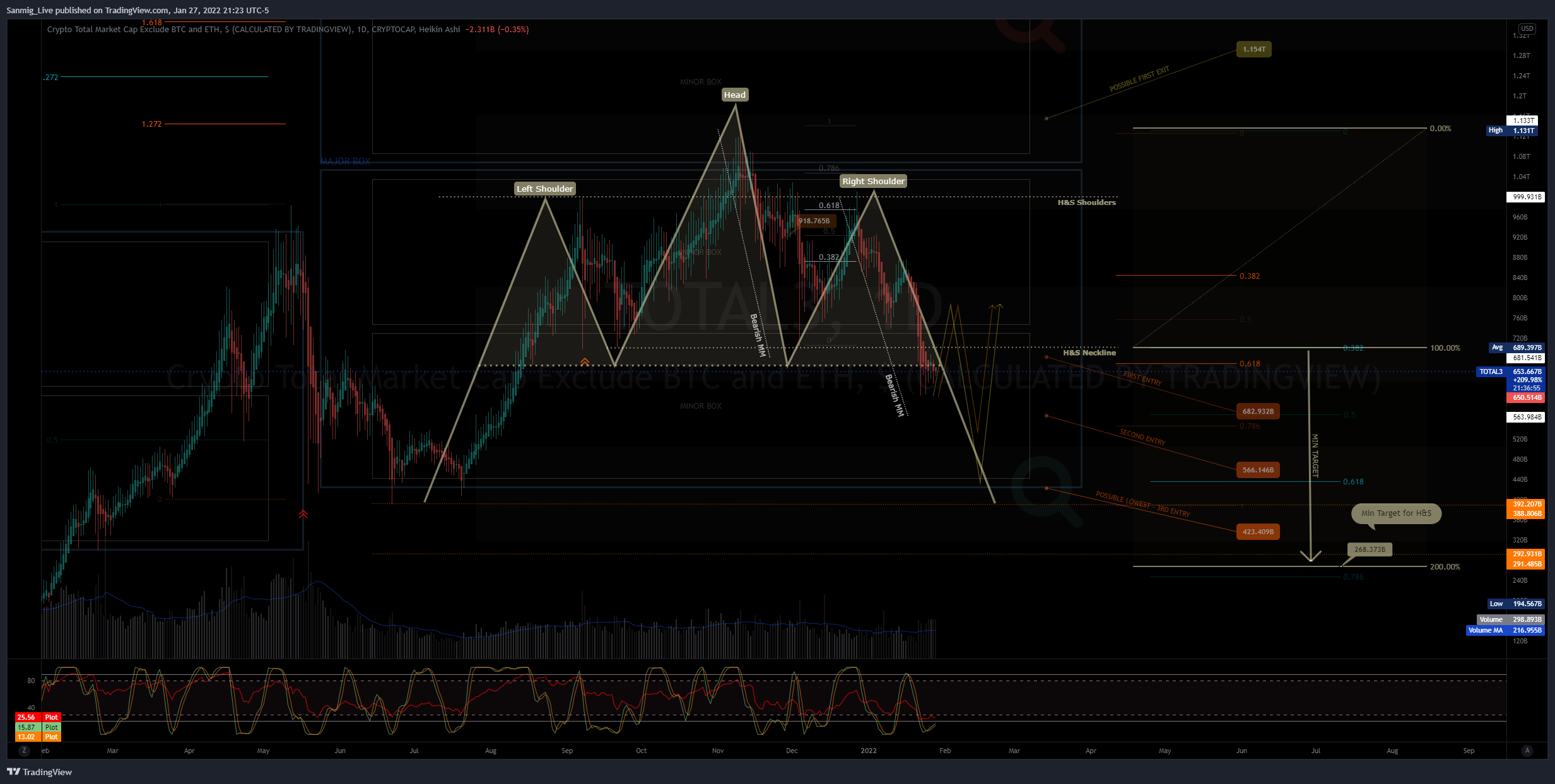Screen dimensions: 1555x784
Task: Click the Z timezone icon at bottom-left
Action: click(x=24, y=751)
